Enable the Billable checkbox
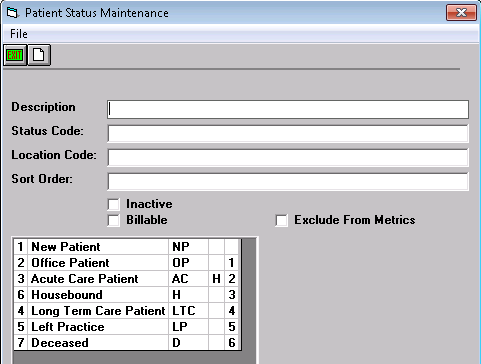 click(114, 220)
